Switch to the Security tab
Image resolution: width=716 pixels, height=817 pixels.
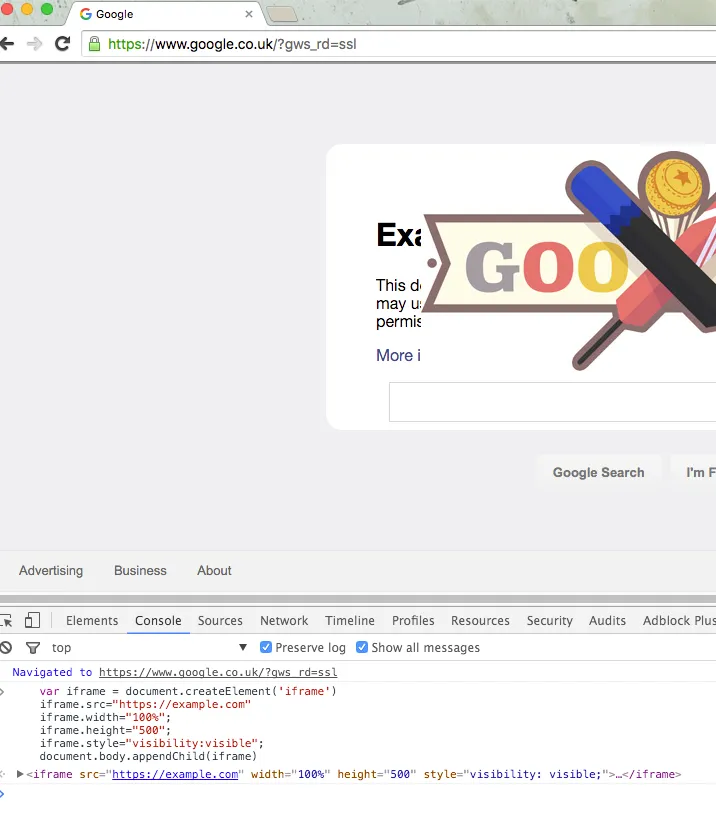550,621
